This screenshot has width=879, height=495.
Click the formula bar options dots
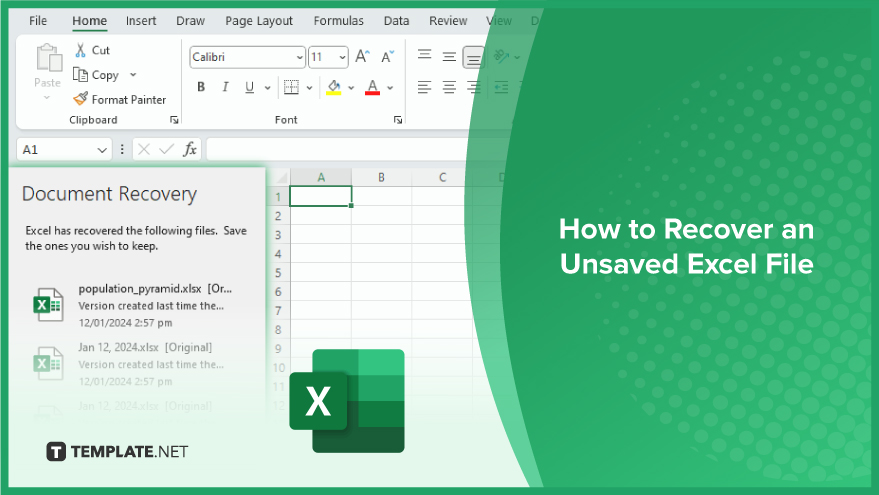coord(122,149)
